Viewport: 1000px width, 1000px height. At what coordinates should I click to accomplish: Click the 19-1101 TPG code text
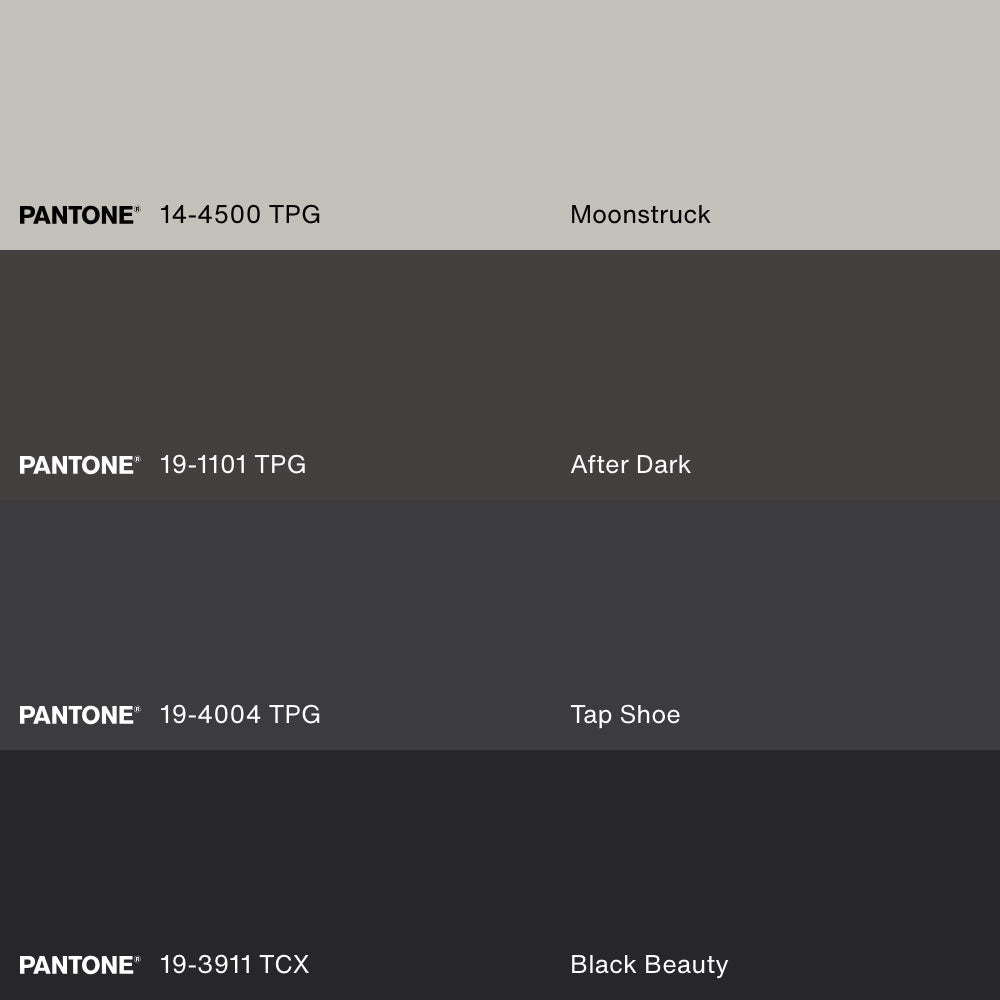[x=233, y=464]
